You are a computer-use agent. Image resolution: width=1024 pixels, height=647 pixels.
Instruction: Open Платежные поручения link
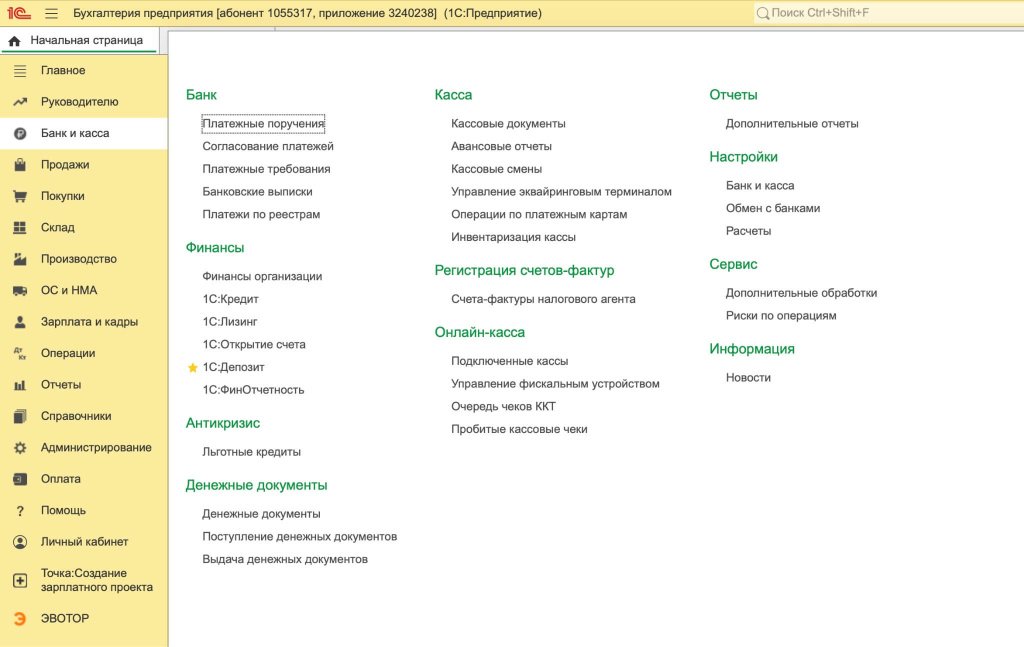[x=263, y=123]
